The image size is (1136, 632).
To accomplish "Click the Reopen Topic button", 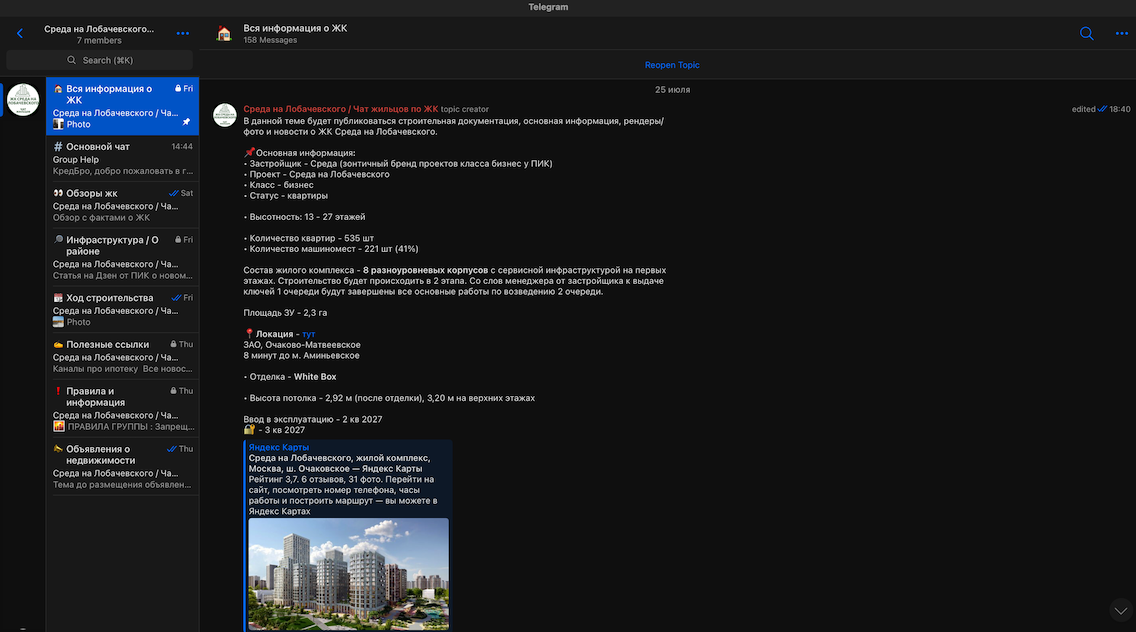I will coord(672,65).
